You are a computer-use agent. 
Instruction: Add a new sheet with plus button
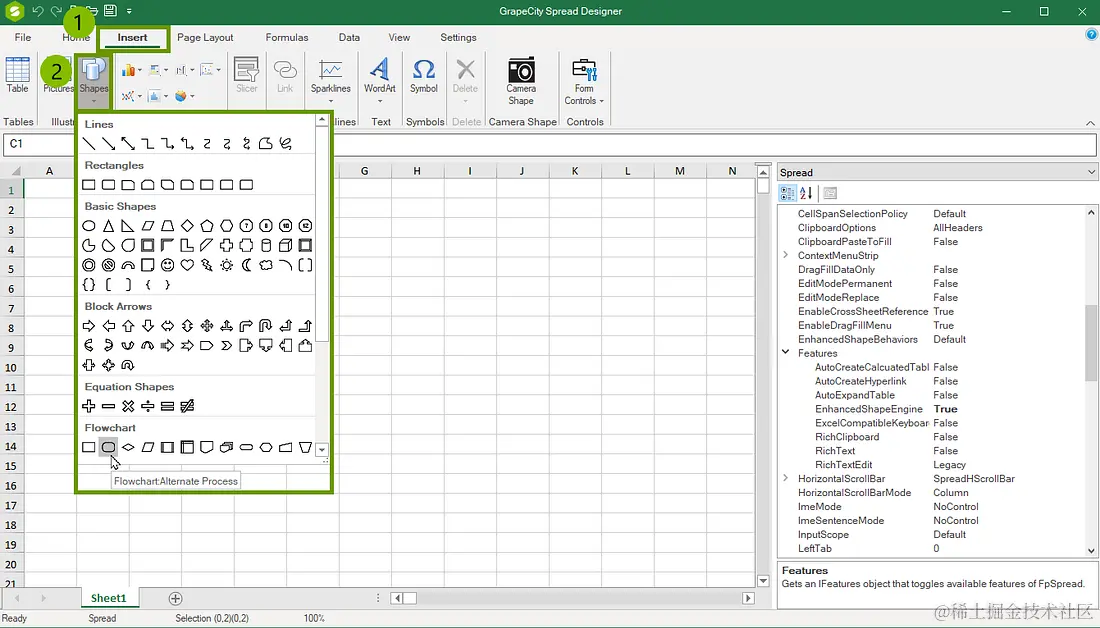(175, 599)
